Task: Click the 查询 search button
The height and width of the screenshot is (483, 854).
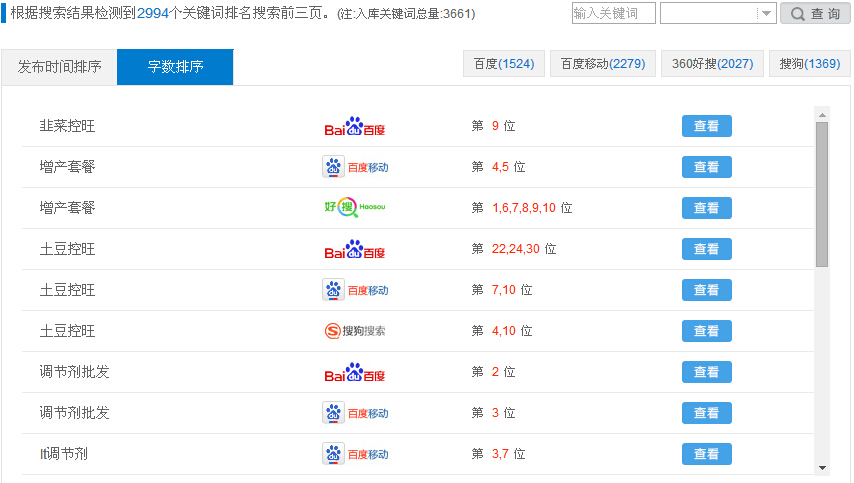Action: coord(815,14)
